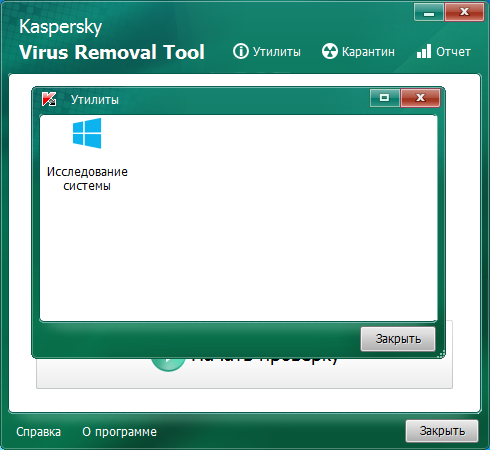Close Утилиты dialog with red X
The height and width of the screenshot is (450, 490).
[x=420, y=98]
